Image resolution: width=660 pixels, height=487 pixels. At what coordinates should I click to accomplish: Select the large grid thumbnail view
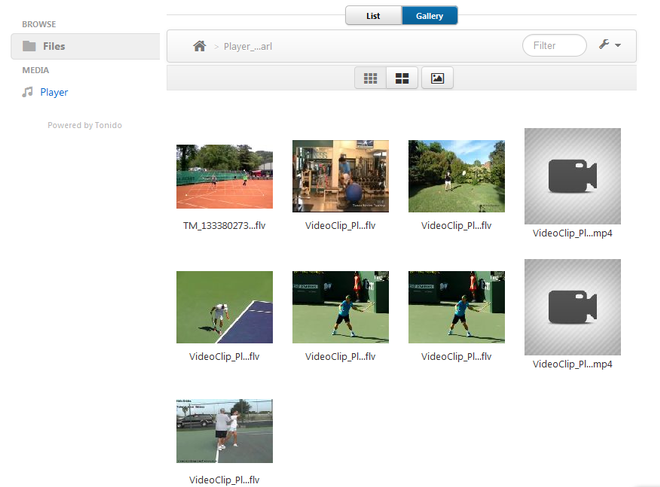[x=402, y=78]
